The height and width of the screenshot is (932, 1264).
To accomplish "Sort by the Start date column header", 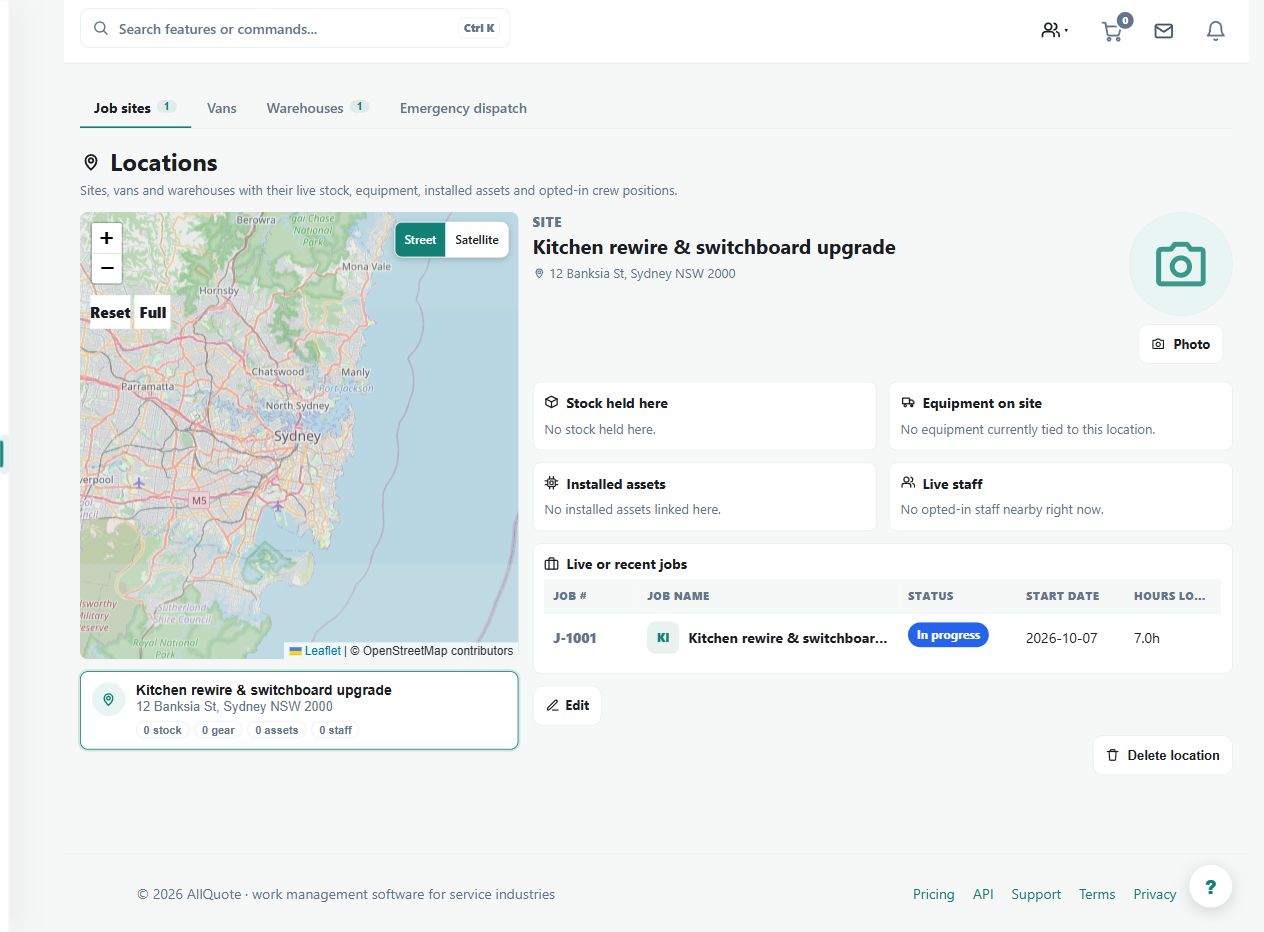I will tap(1062, 596).
